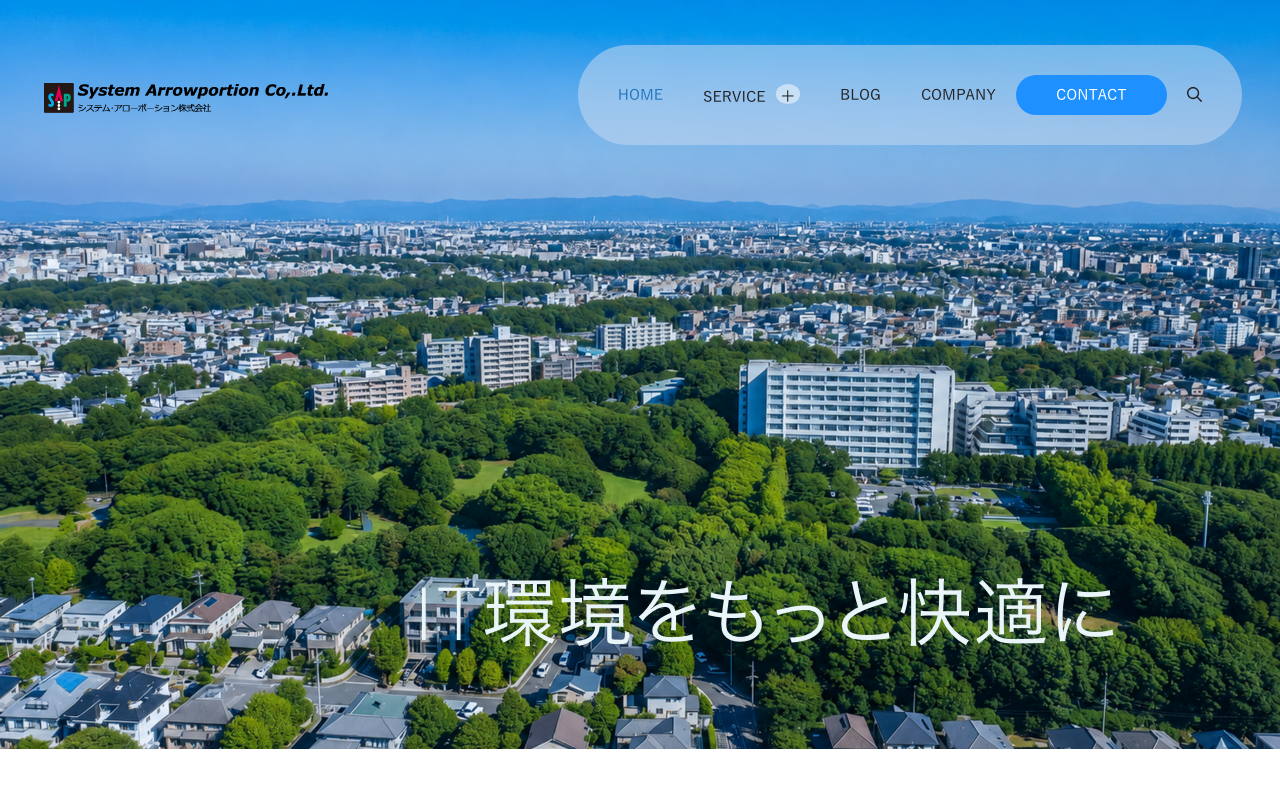This screenshot has width=1280, height=800.
Task: Click the blue CONTACT button
Action: (x=1091, y=95)
